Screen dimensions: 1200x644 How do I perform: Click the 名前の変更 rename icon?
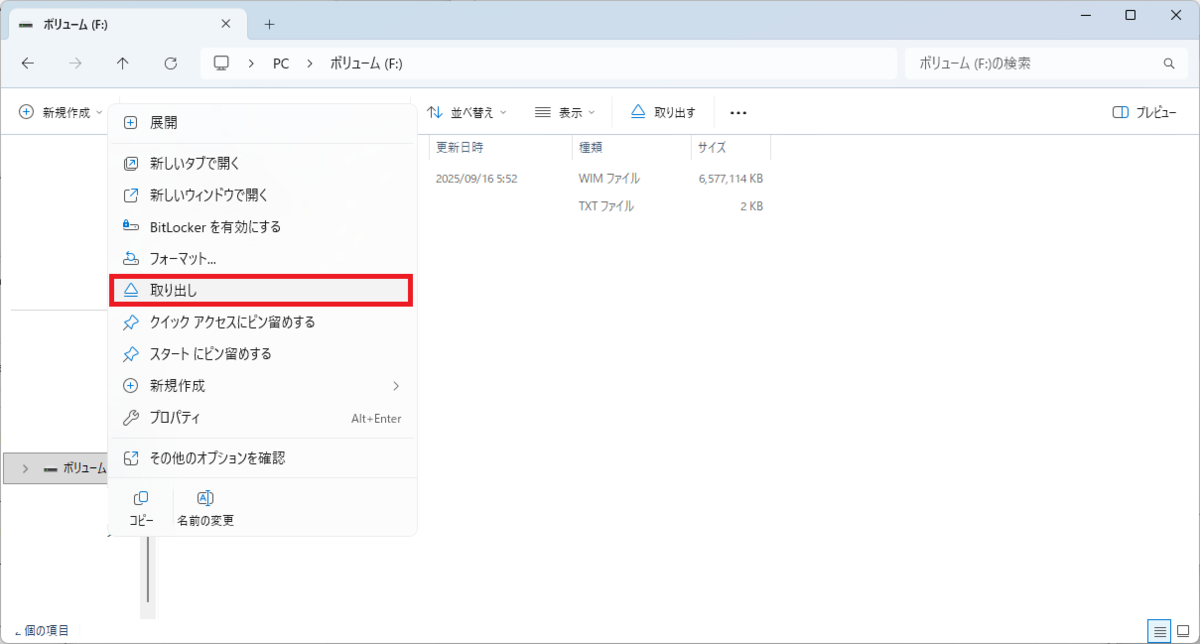[x=205, y=509]
